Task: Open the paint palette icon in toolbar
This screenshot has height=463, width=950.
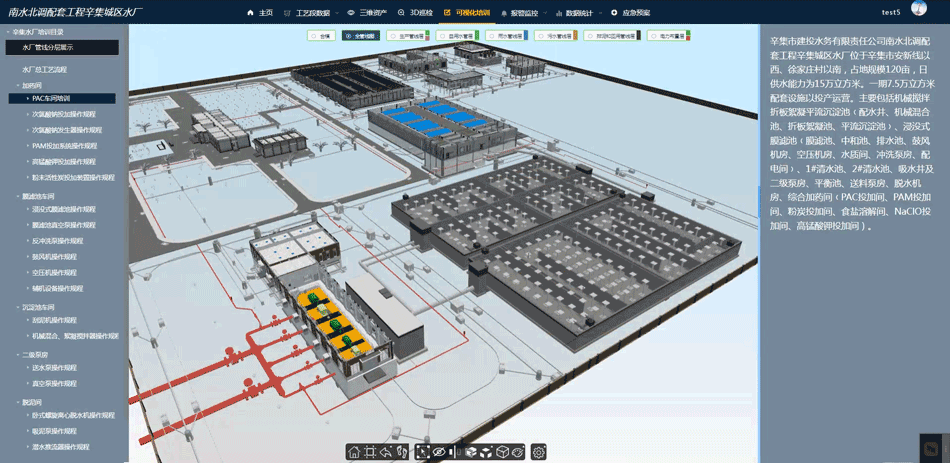Action: (519, 452)
